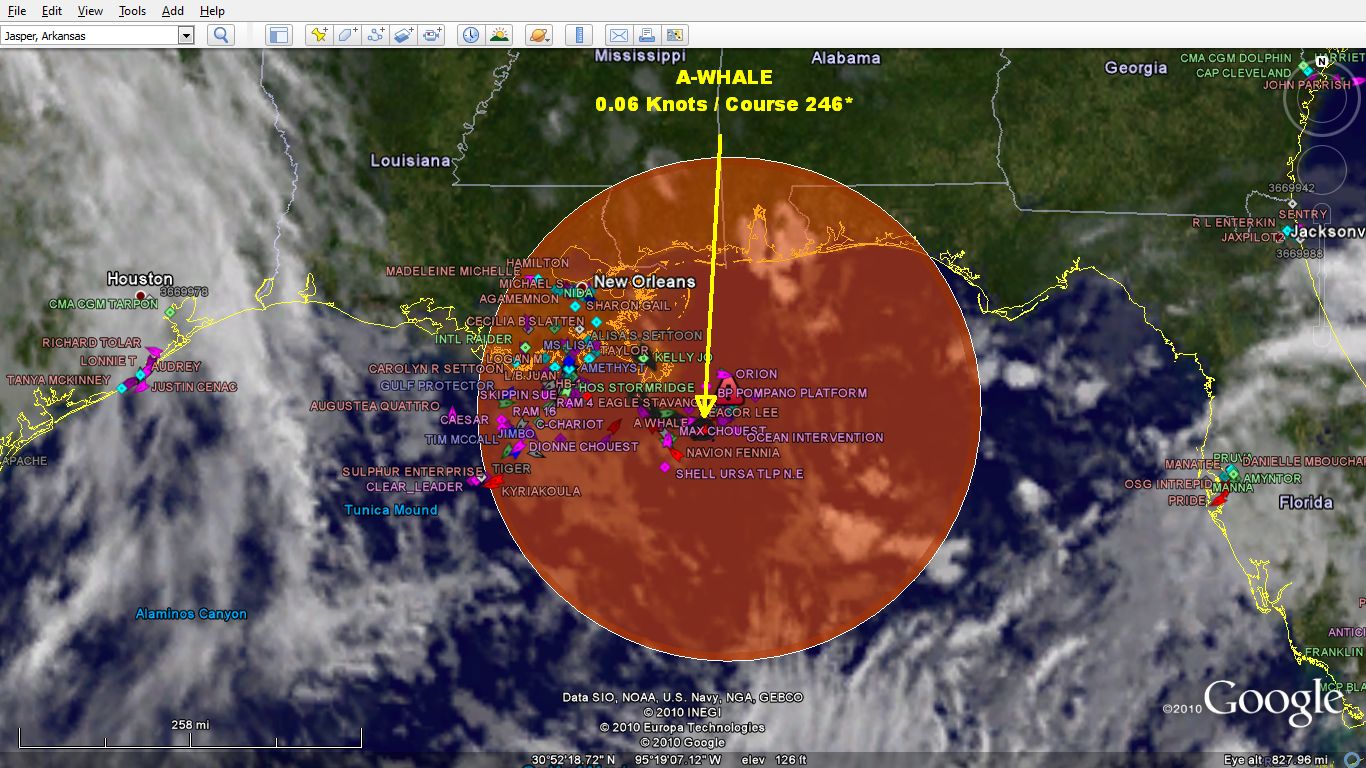Open the Add menu

click(x=173, y=11)
